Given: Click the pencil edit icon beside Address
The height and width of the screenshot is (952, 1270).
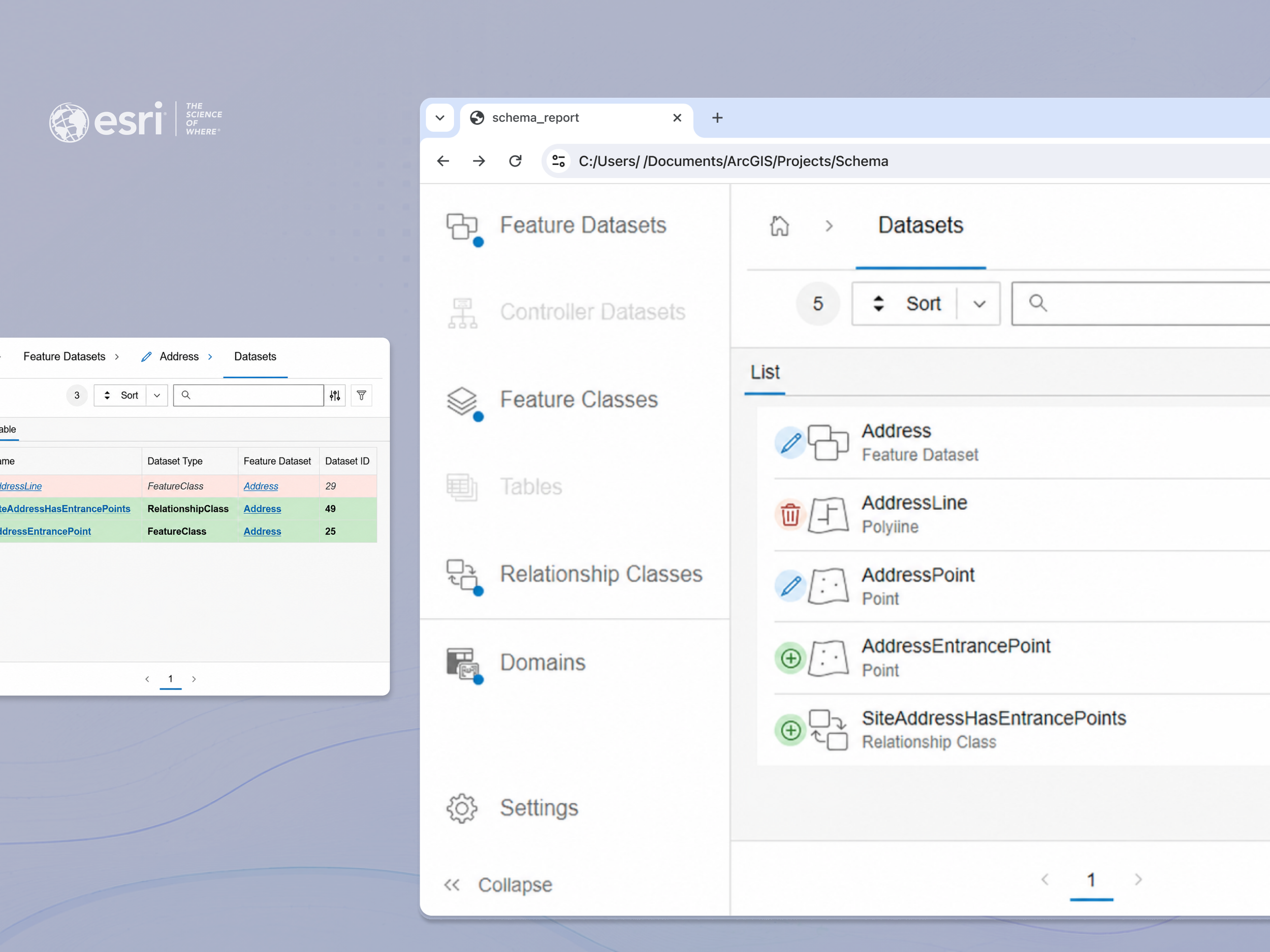Looking at the screenshot, I should [790, 443].
